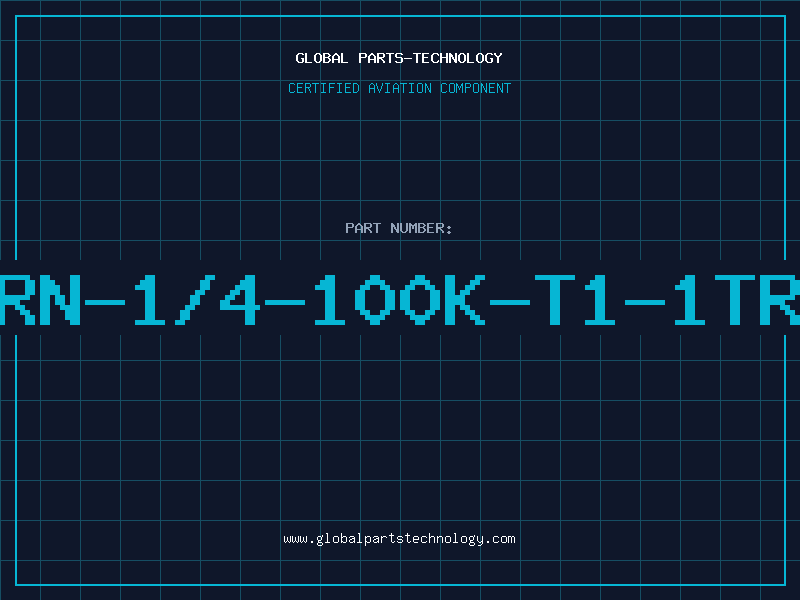Image resolution: width=800 pixels, height=600 pixels.
Task: Click the 'PART NUMBER:' label
Action: point(399,228)
